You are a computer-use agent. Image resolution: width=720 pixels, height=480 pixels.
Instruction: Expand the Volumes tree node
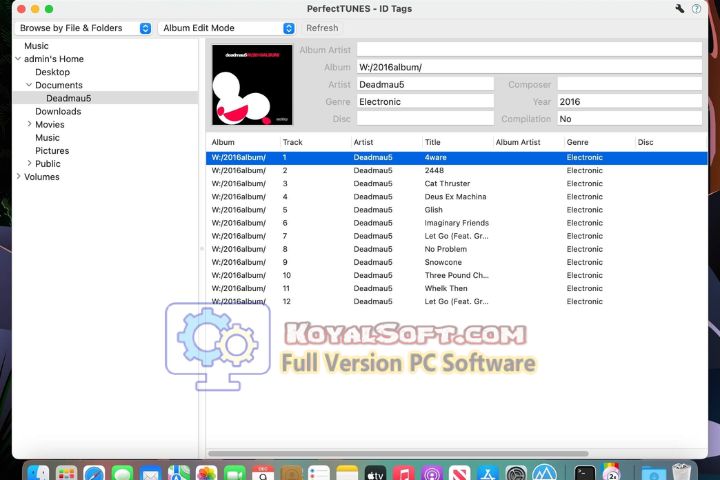[x=18, y=176]
